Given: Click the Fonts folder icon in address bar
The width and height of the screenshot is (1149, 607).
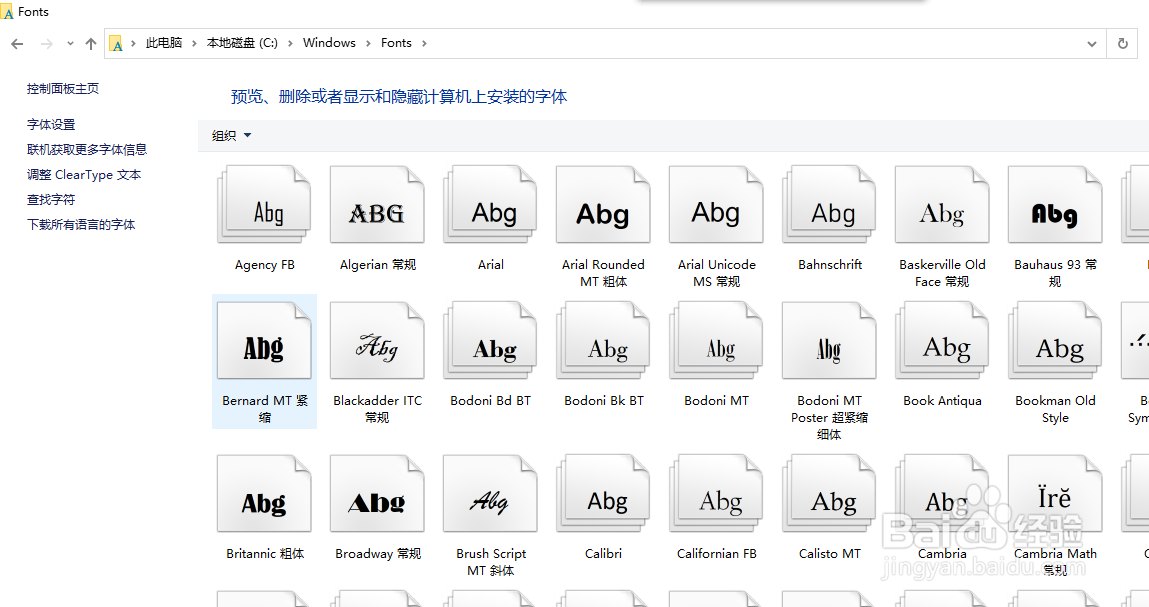Looking at the screenshot, I should coord(117,44).
